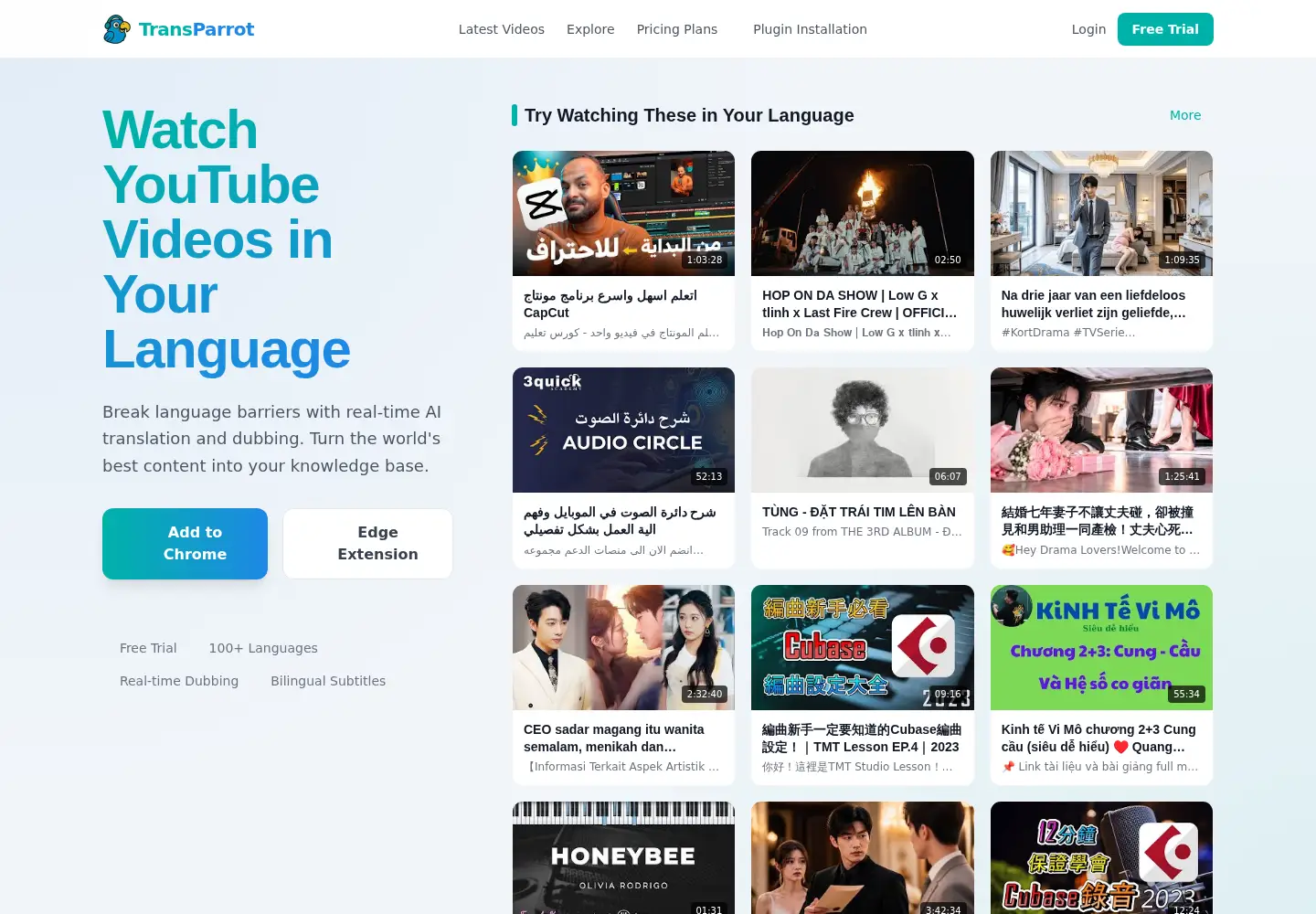Open the 12:24 Cubase recording thumbnail
This screenshot has width=1316, height=914.
(1101, 857)
